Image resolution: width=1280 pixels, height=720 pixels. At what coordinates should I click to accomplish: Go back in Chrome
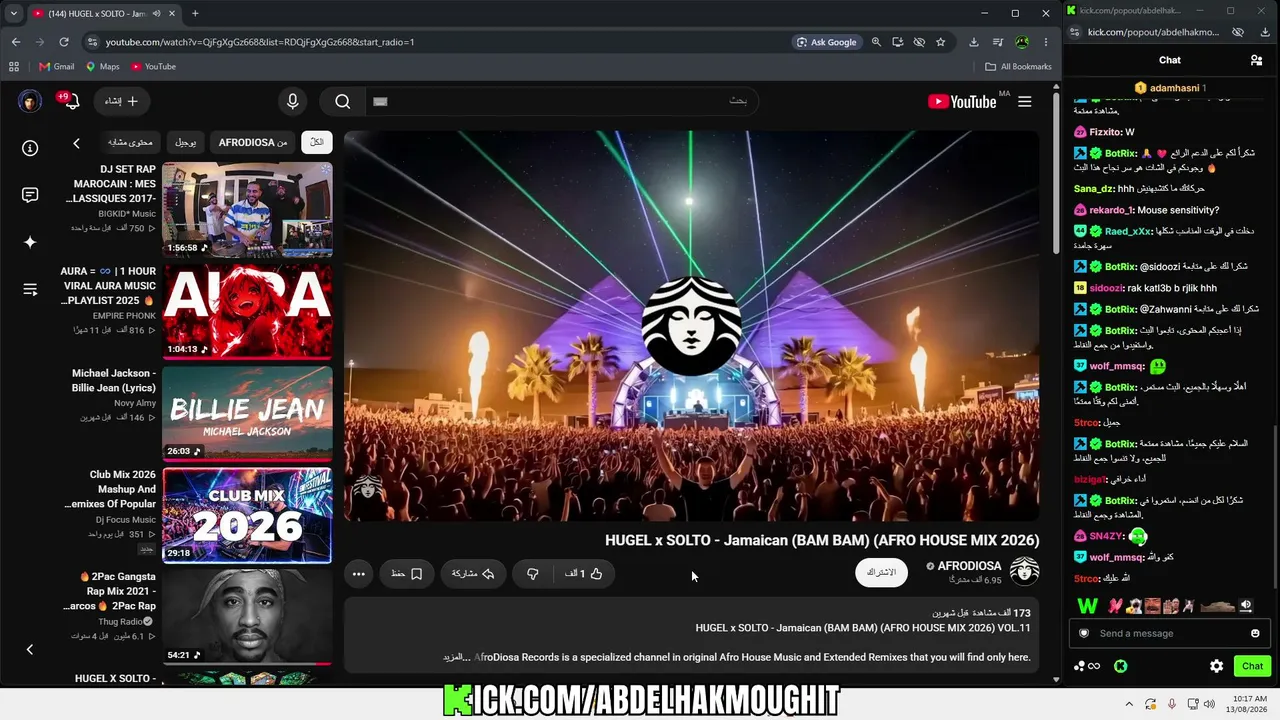click(16, 42)
